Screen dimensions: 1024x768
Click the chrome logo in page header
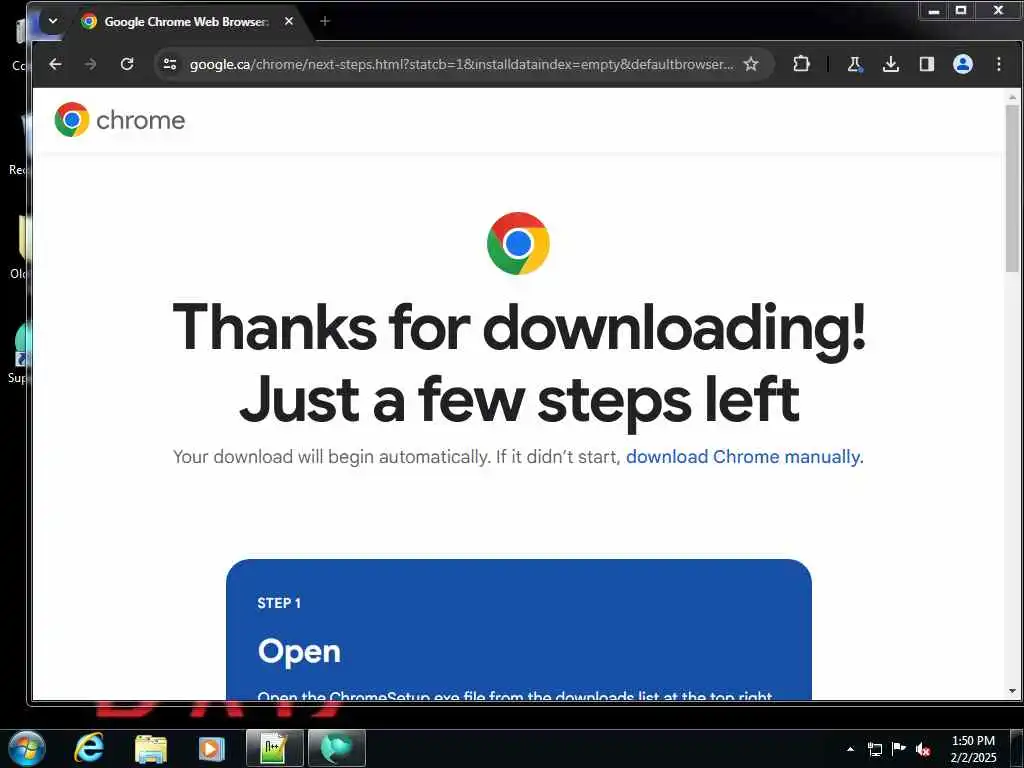click(120, 120)
